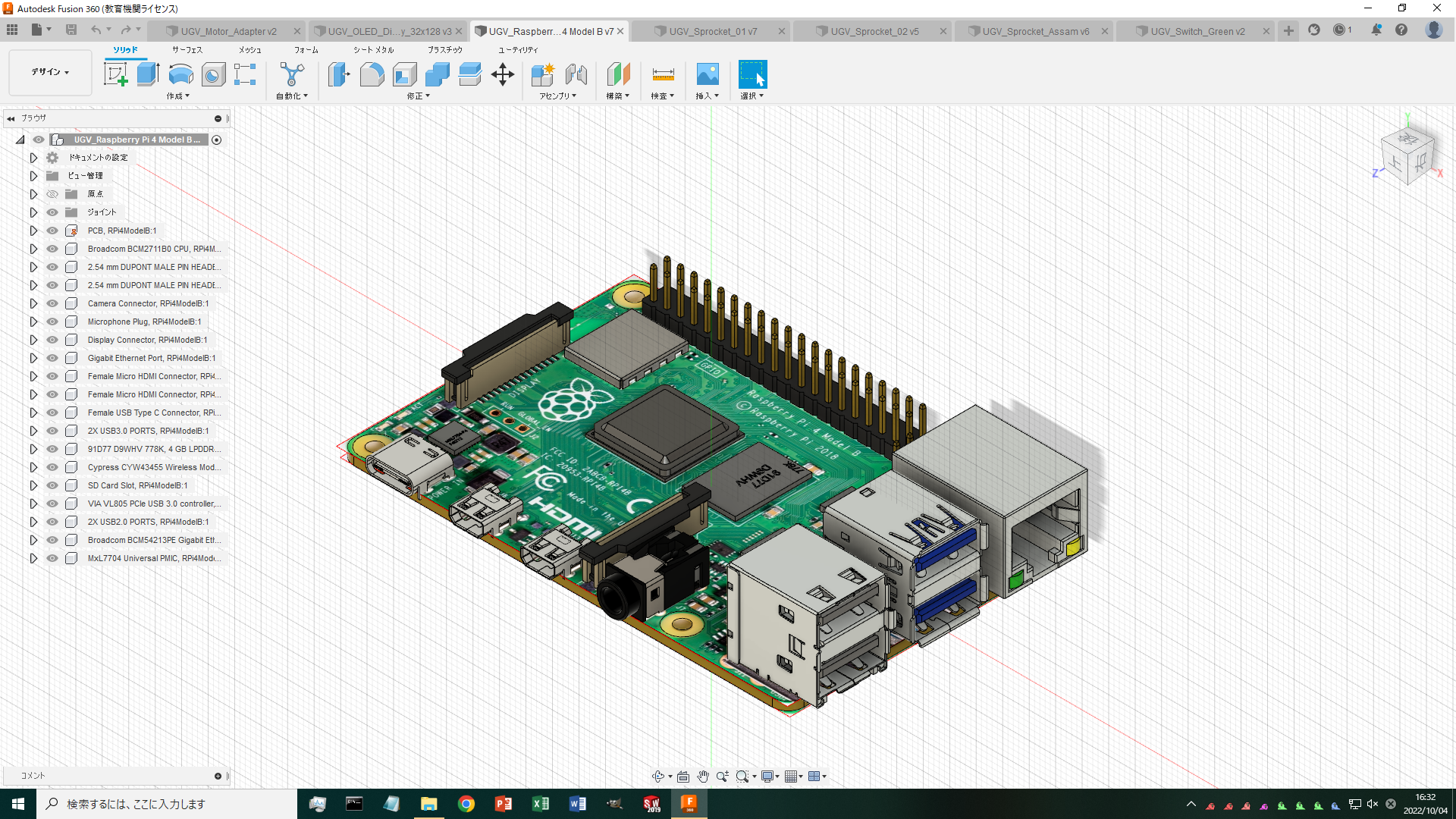Viewport: 1456px width, 819px height.
Task: Select the Pan hand tool
Action: click(x=703, y=776)
